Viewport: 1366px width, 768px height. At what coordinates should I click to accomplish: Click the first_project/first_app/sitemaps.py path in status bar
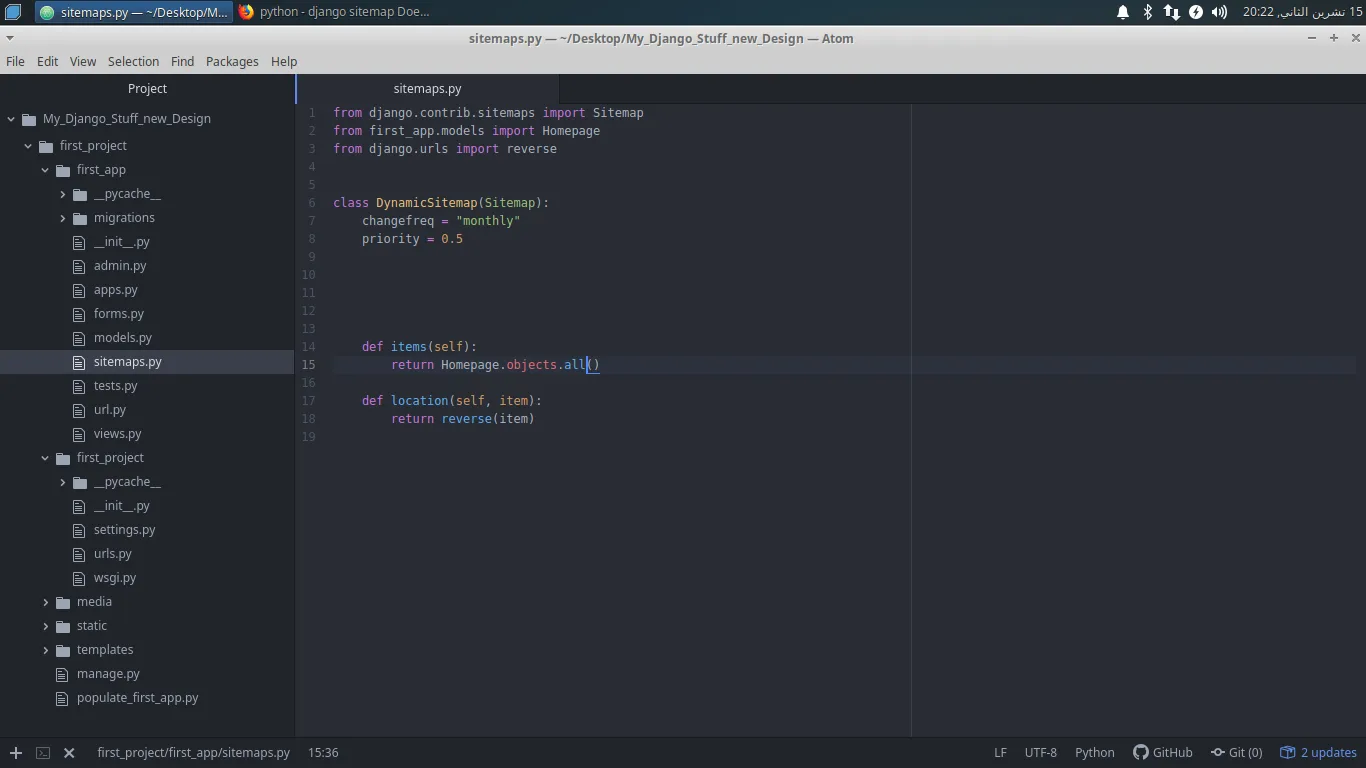[x=193, y=753]
